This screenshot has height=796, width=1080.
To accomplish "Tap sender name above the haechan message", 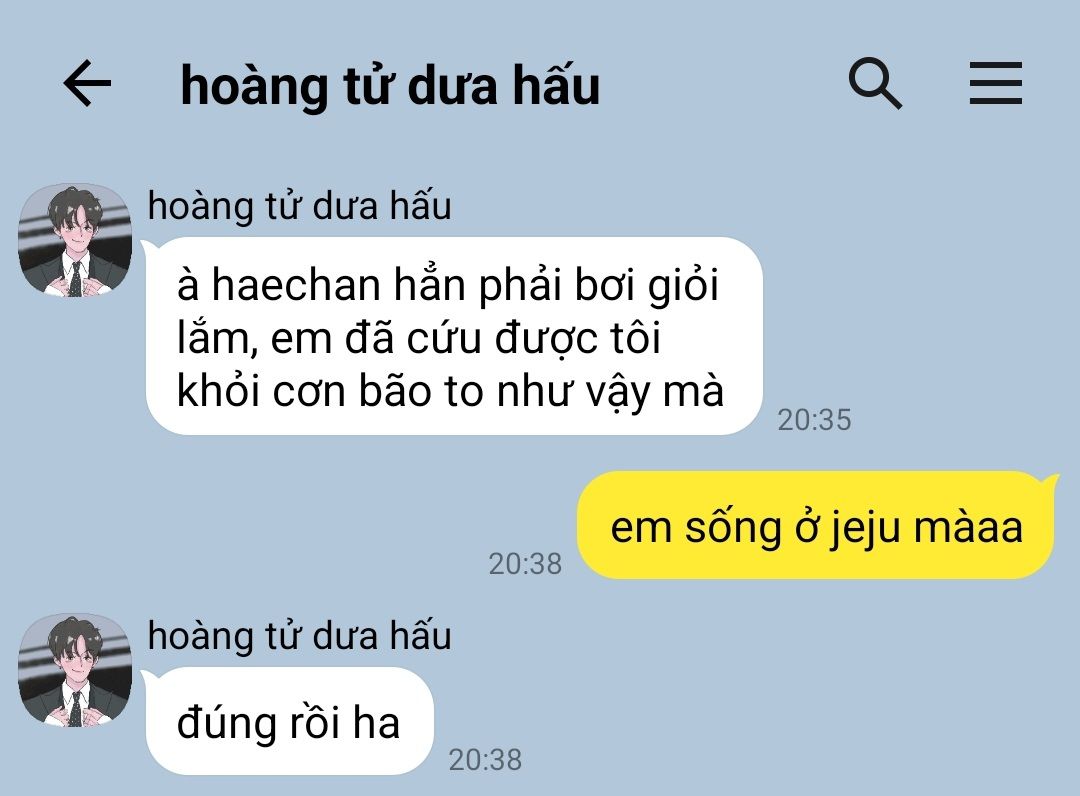I will (x=300, y=206).
